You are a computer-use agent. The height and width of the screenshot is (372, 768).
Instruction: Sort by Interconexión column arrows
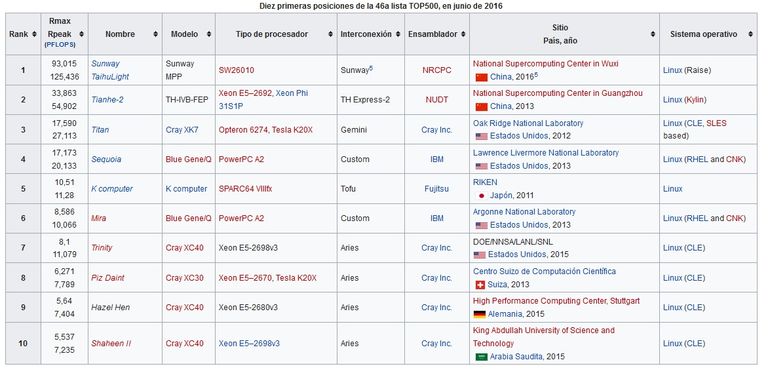point(398,34)
